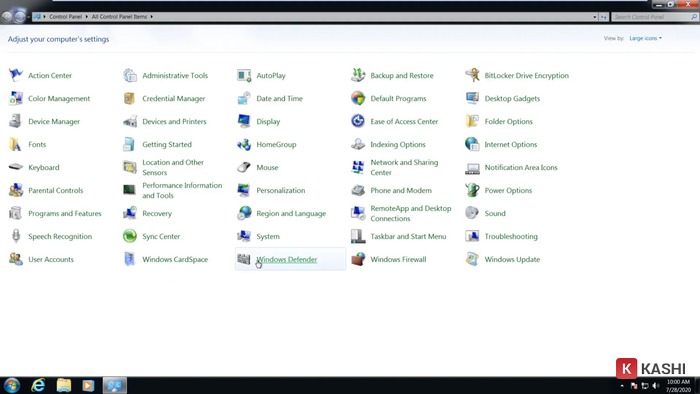700x394 pixels.
Task: Open the Network and Sharing Center icon
Action: pos(358,167)
